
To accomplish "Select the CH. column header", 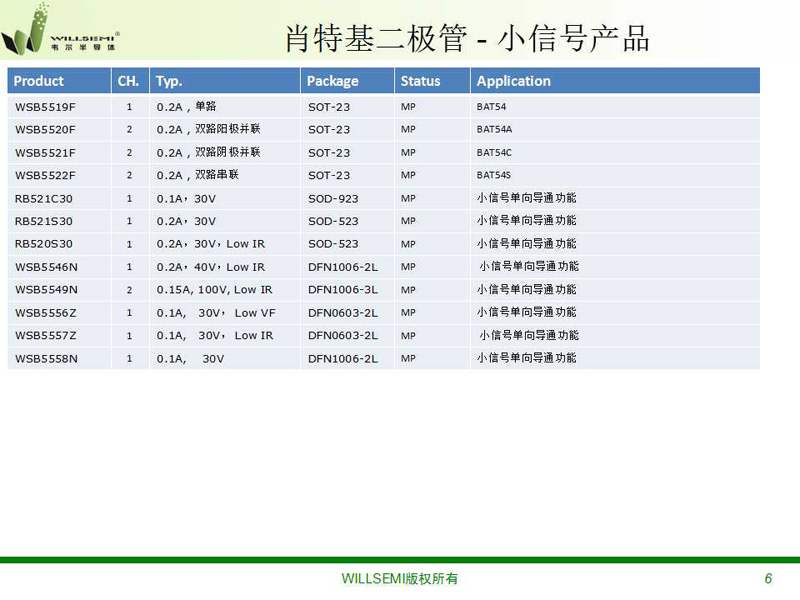I will [129, 81].
